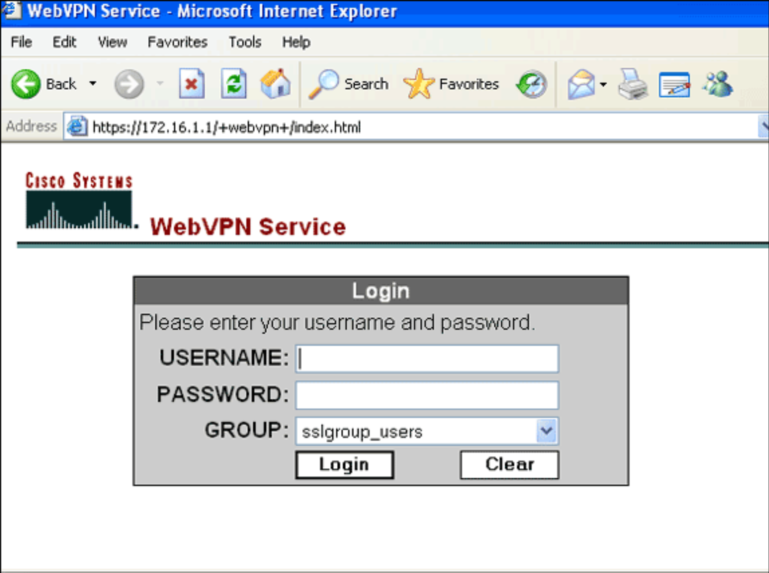
Task: Expand the Mail dropdown arrow
Action: pos(603,84)
